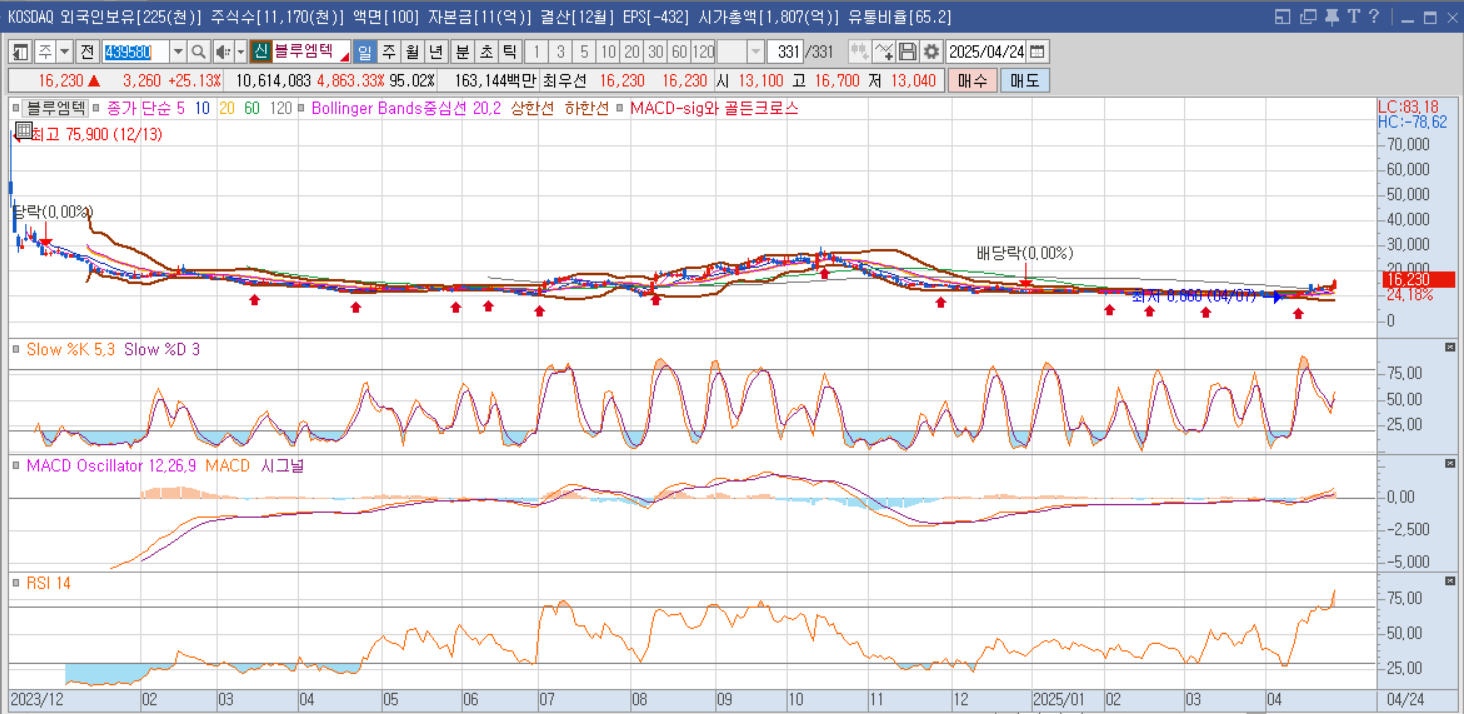The width and height of the screenshot is (1464, 714).
Task: Select the 3 interval button
Action: pyautogui.click(x=560, y=52)
